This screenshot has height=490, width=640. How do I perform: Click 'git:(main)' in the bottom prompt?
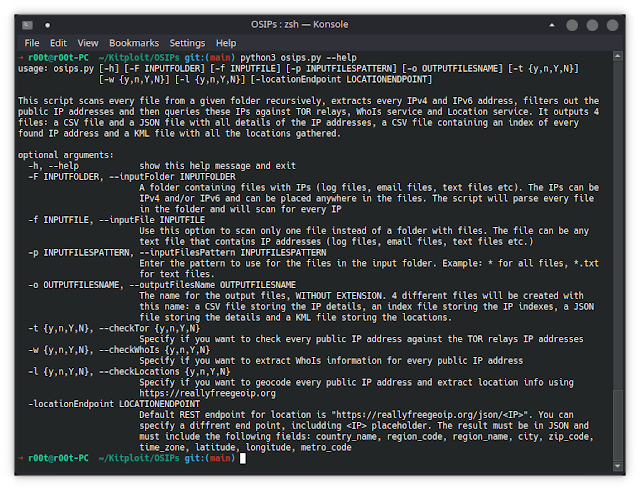pyautogui.click(x=210, y=458)
